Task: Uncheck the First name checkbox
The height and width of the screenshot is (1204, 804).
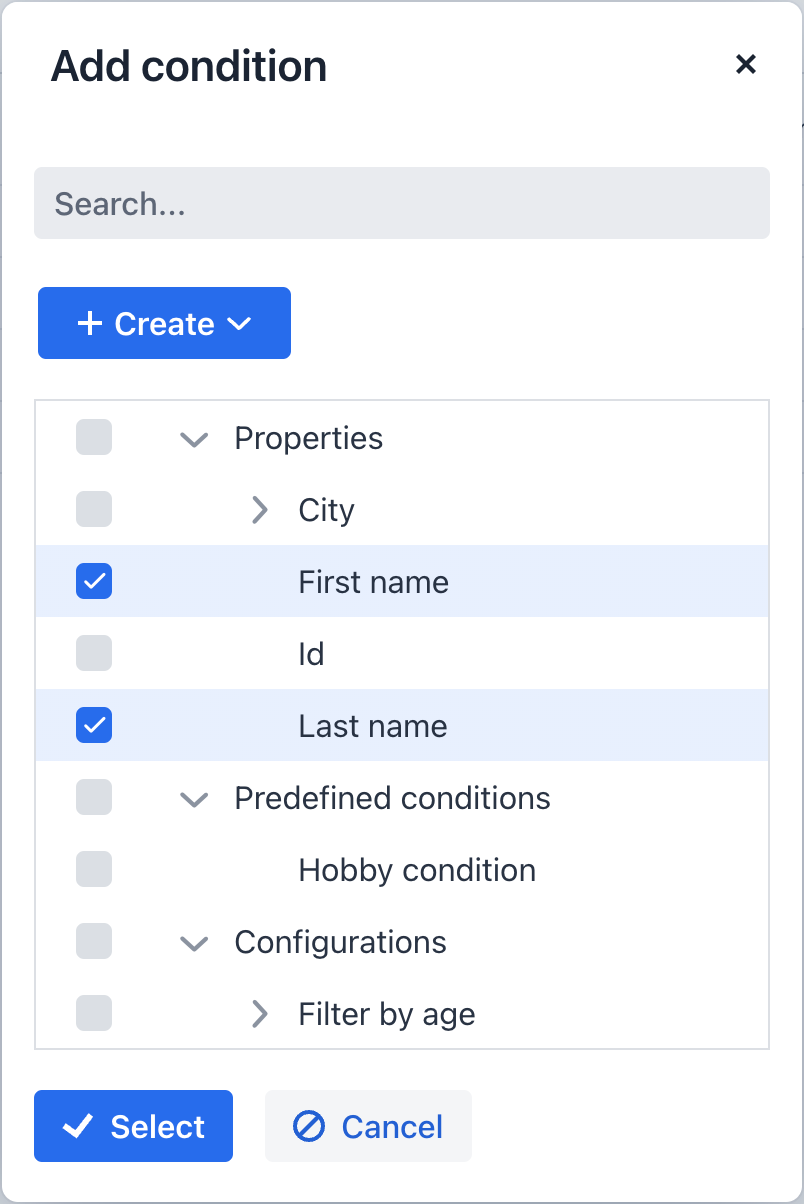Action: (x=93, y=581)
